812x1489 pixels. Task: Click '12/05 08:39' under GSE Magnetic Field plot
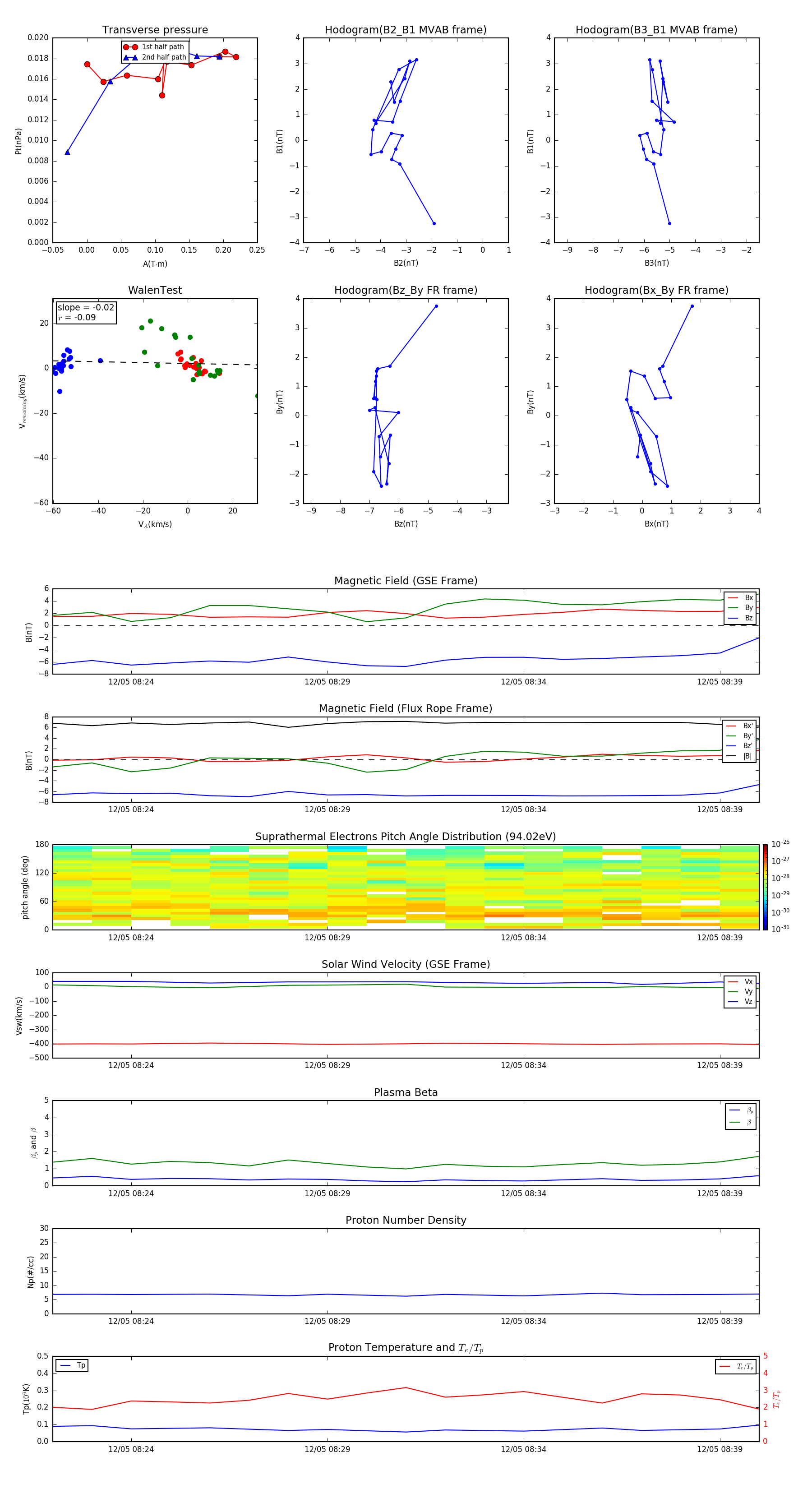pyautogui.click(x=720, y=682)
